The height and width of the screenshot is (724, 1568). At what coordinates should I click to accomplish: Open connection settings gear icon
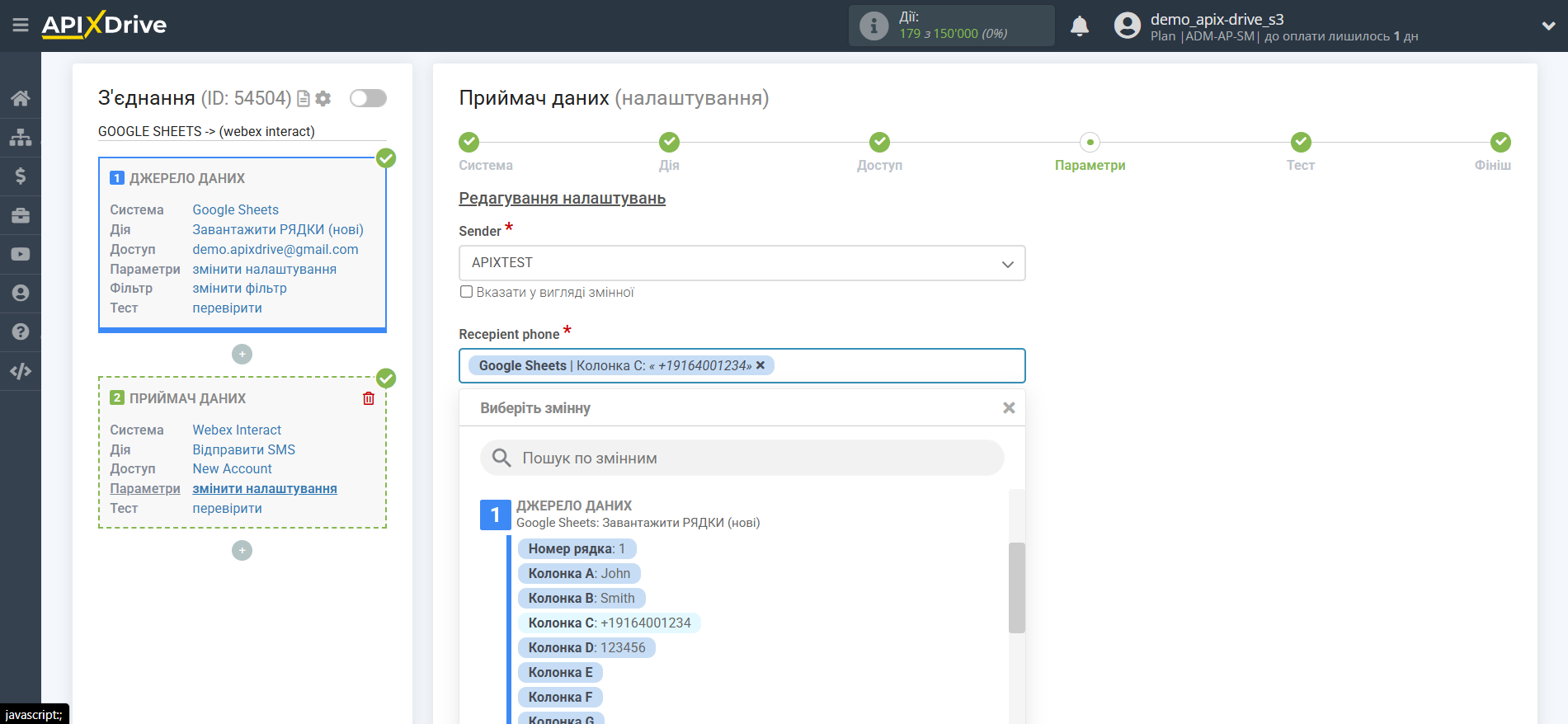pos(323,98)
